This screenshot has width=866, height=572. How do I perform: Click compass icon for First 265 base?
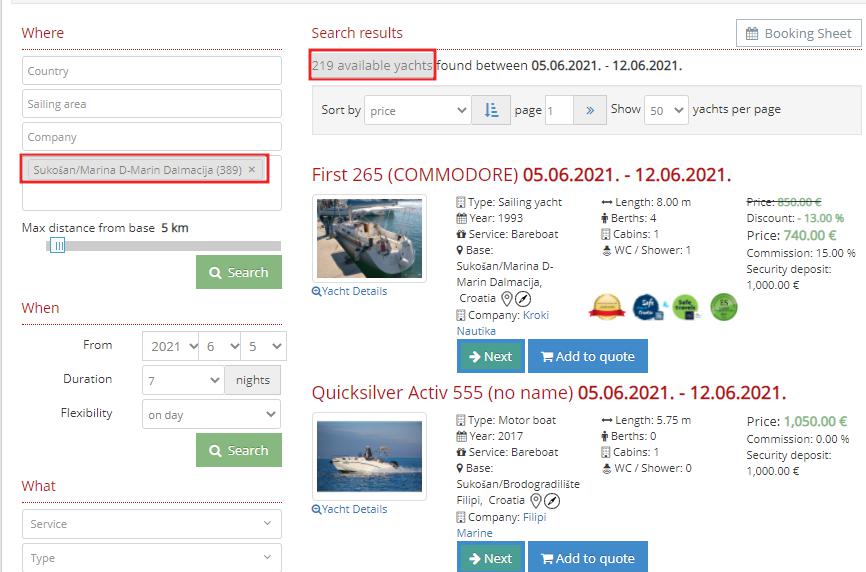(523, 298)
